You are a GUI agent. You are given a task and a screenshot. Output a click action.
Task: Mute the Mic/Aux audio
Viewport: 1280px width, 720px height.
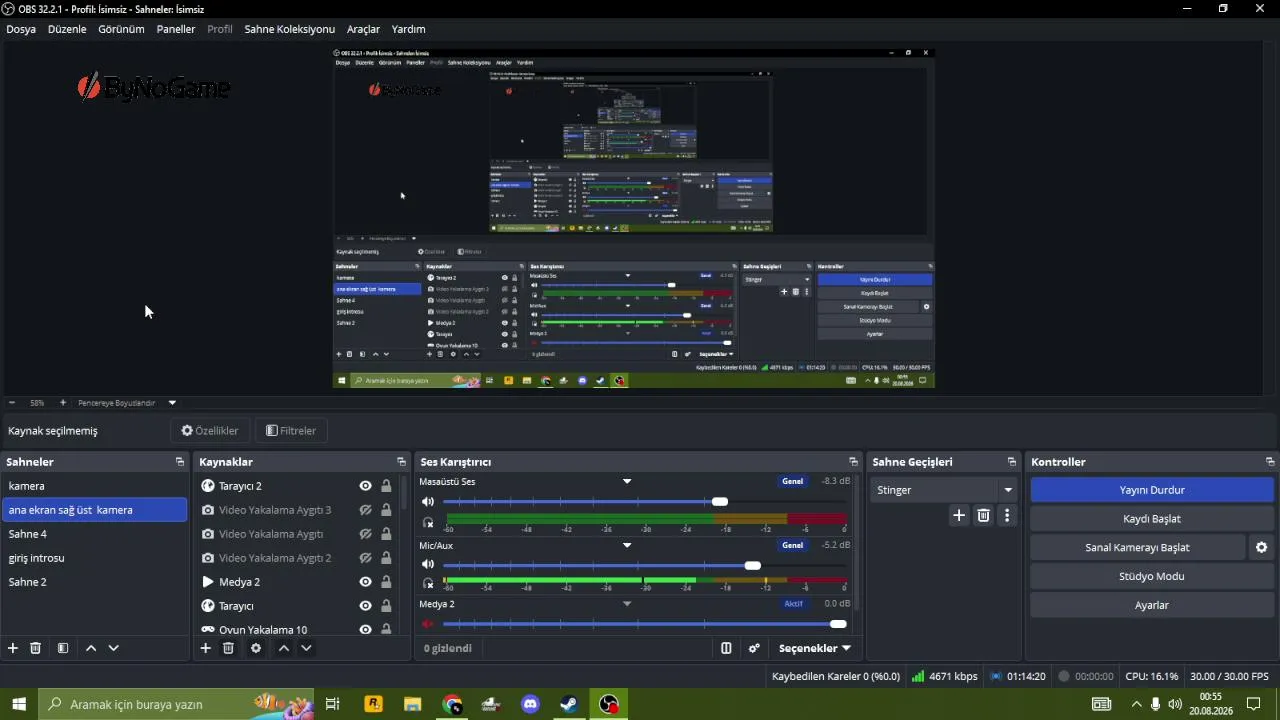point(428,566)
